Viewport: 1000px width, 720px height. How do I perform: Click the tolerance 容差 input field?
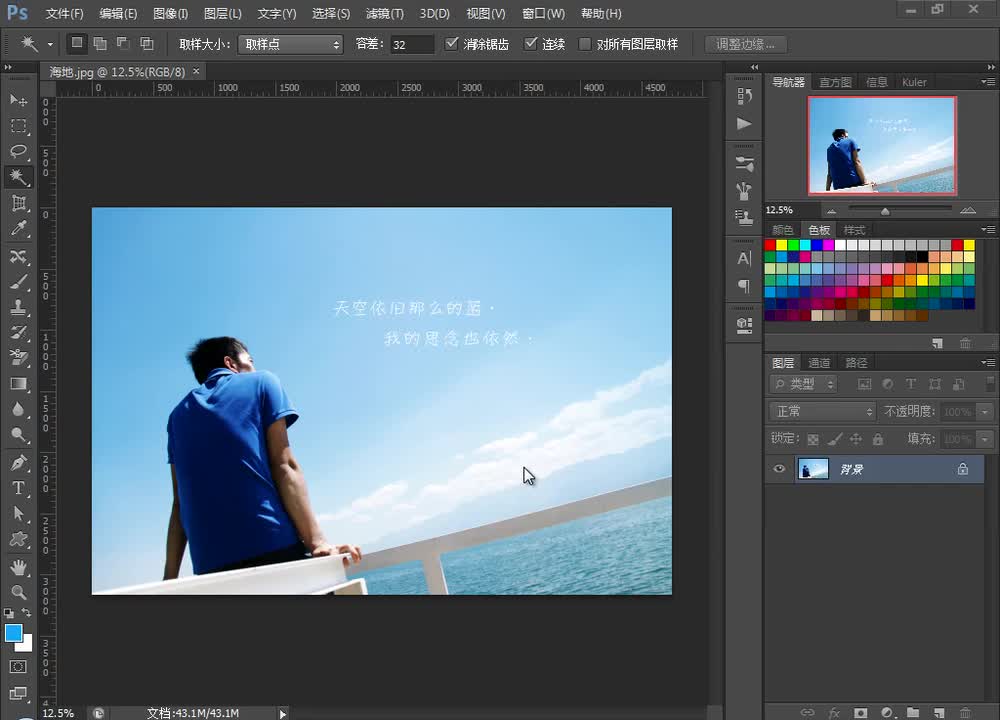click(411, 44)
